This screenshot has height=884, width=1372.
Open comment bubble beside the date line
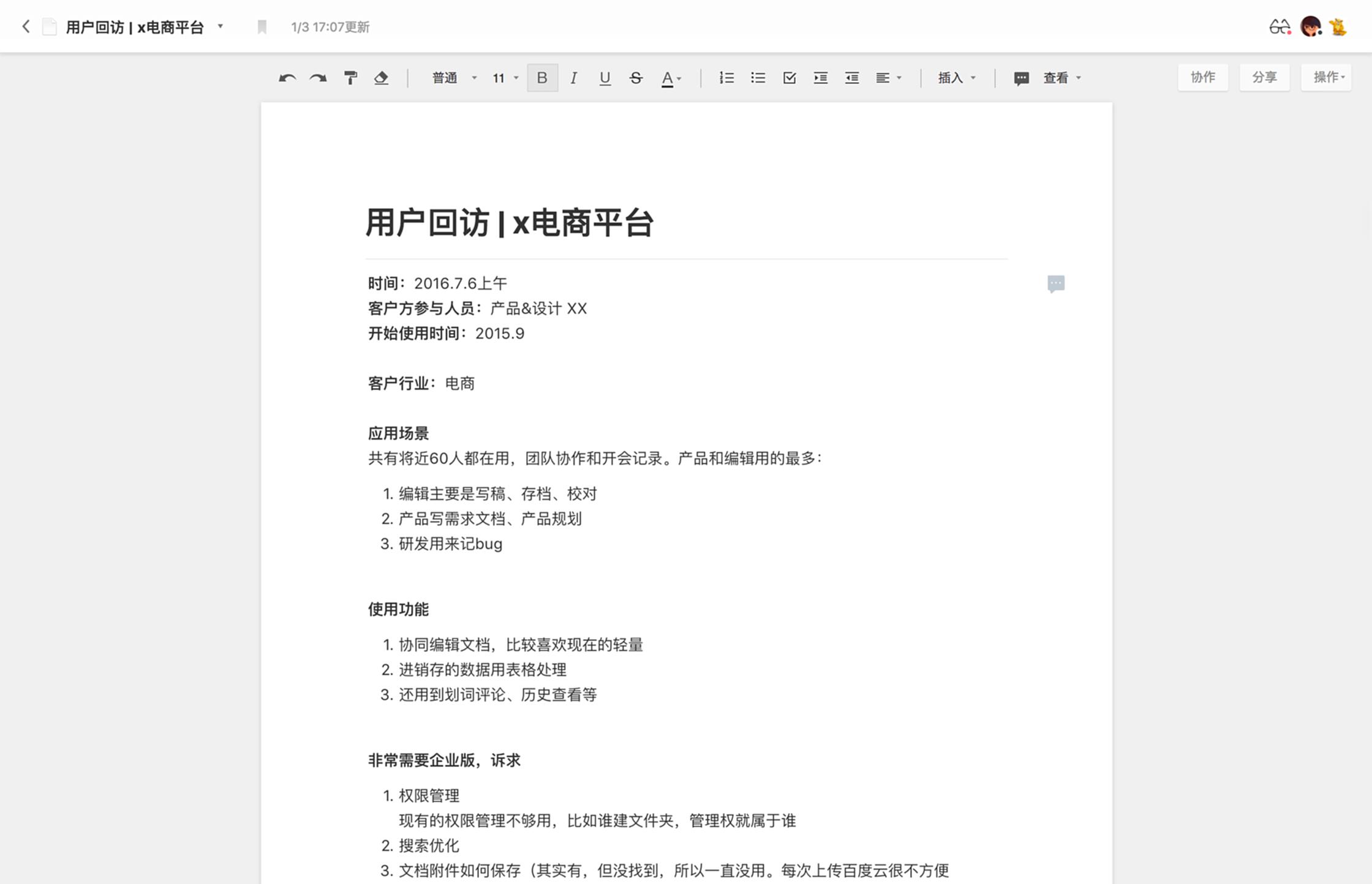pos(1055,283)
